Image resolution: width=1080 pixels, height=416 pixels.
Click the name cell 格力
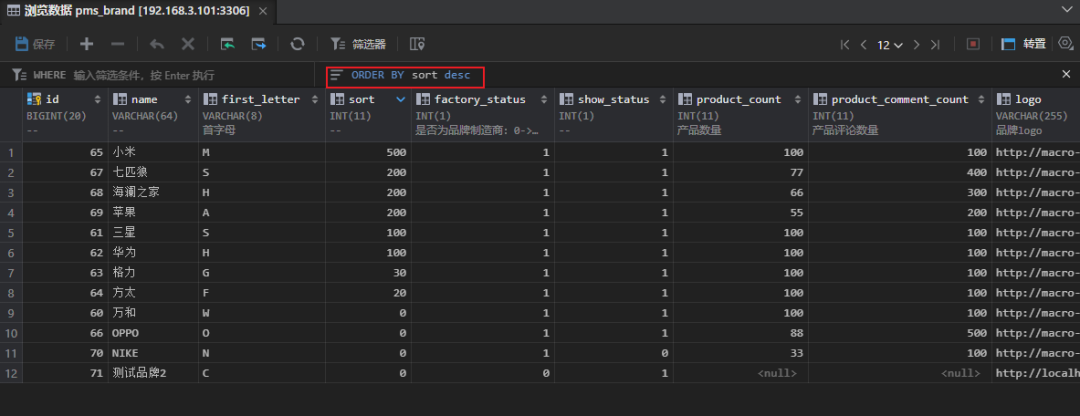pyautogui.click(x=155, y=273)
